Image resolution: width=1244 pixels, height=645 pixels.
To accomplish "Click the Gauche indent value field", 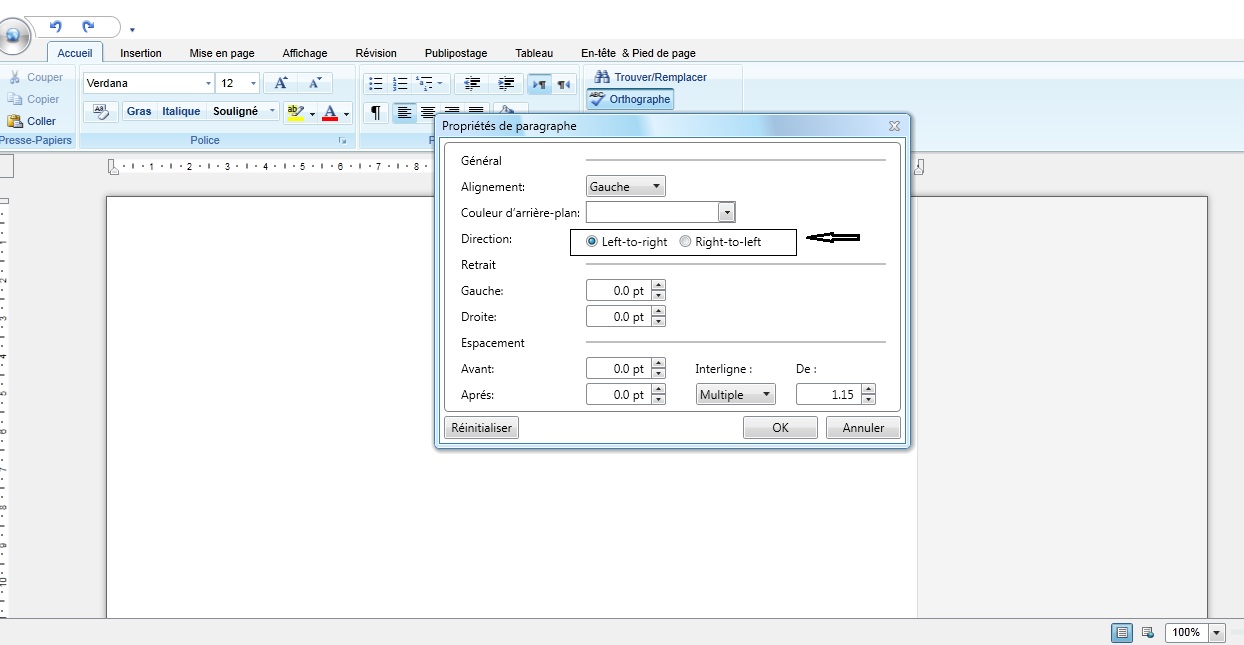I will tap(618, 291).
